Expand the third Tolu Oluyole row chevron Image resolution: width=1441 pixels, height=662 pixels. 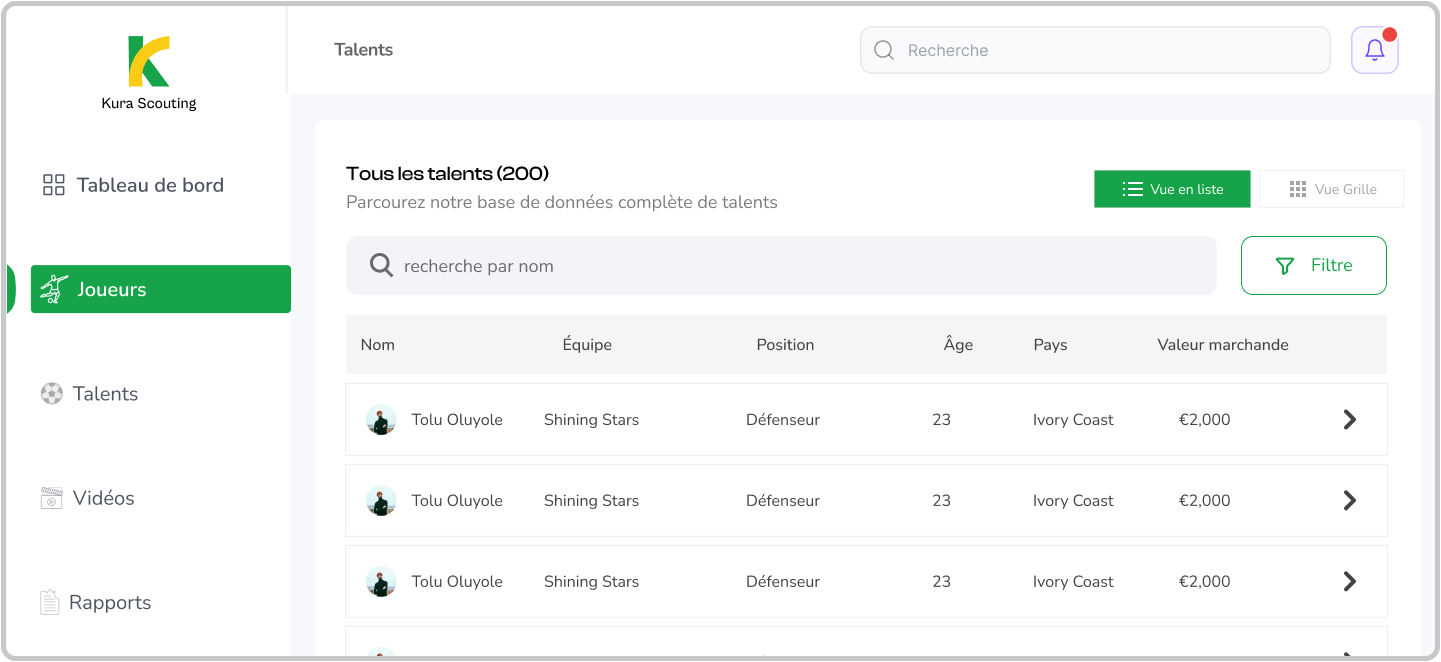[1349, 581]
